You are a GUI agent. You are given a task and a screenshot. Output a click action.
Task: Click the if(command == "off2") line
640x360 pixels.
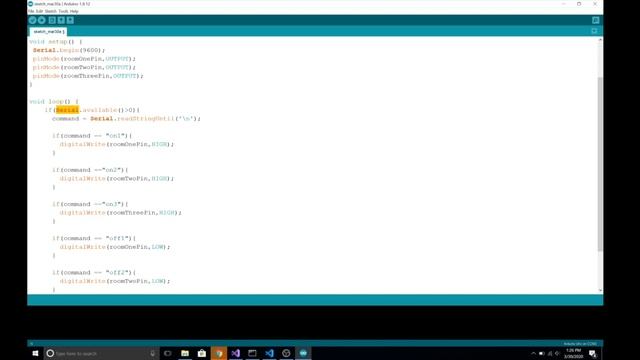94,273
